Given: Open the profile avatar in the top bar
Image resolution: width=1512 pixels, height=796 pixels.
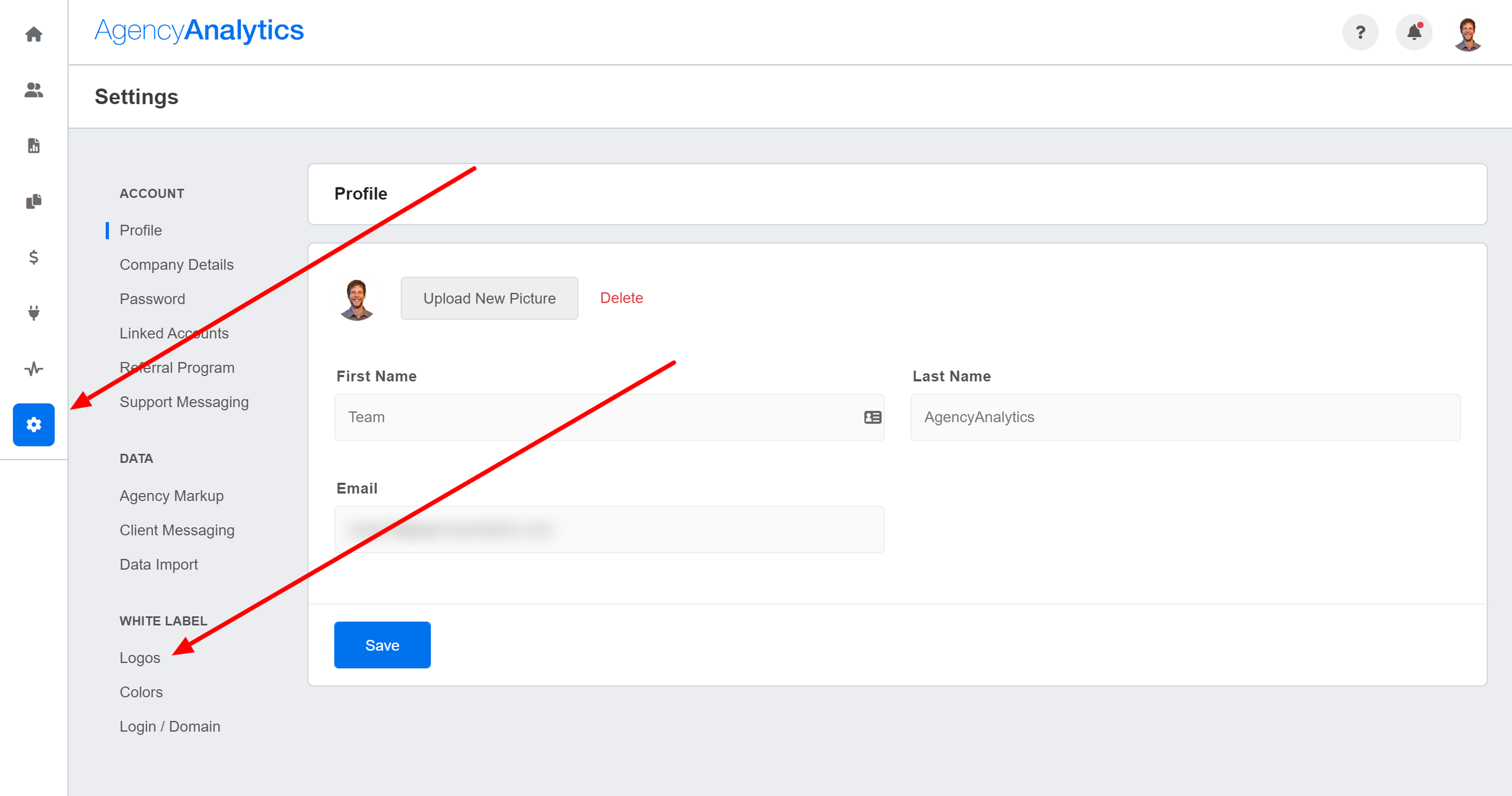Looking at the screenshot, I should click(x=1467, y=32).
